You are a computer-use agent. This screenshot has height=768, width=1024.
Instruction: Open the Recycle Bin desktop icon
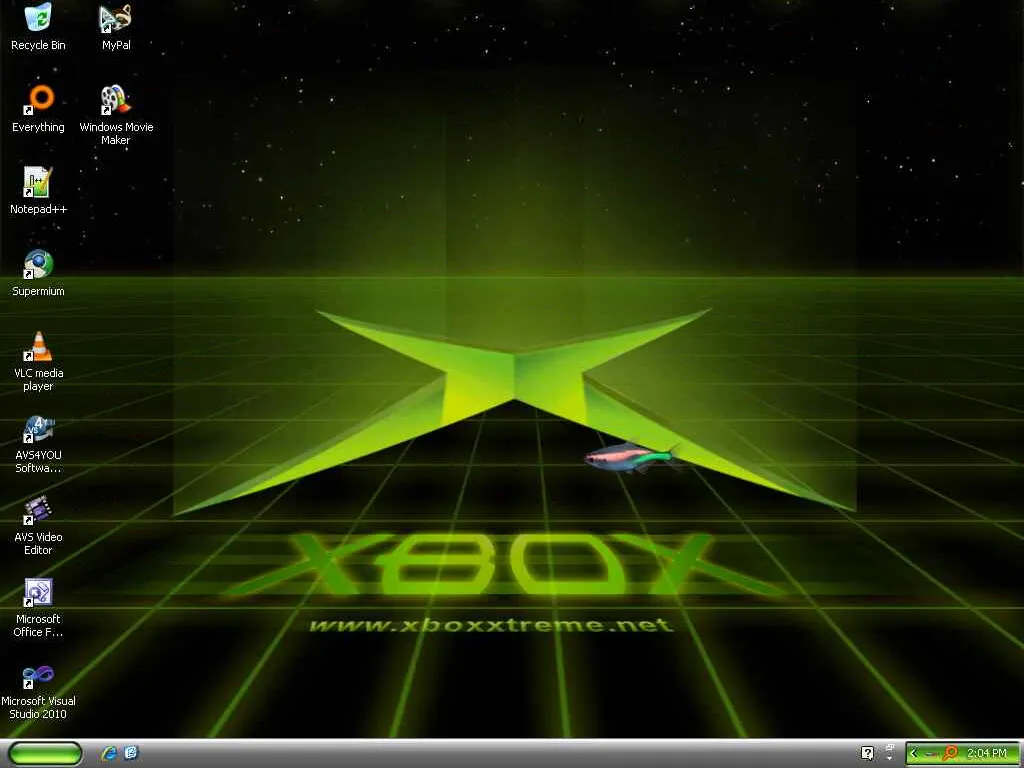38,26
